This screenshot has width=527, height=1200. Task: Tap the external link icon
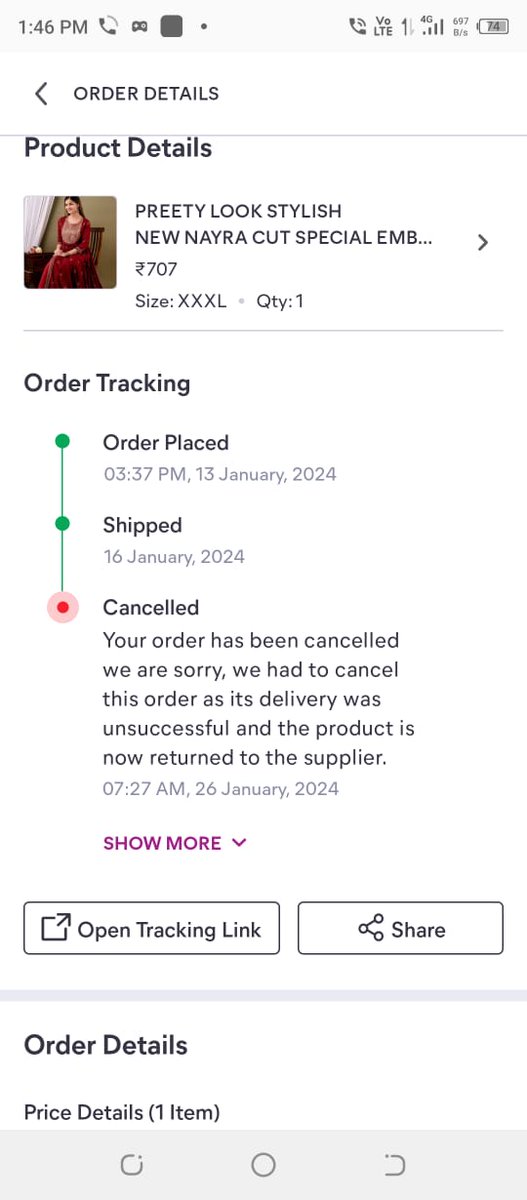[x=55, y=929]
